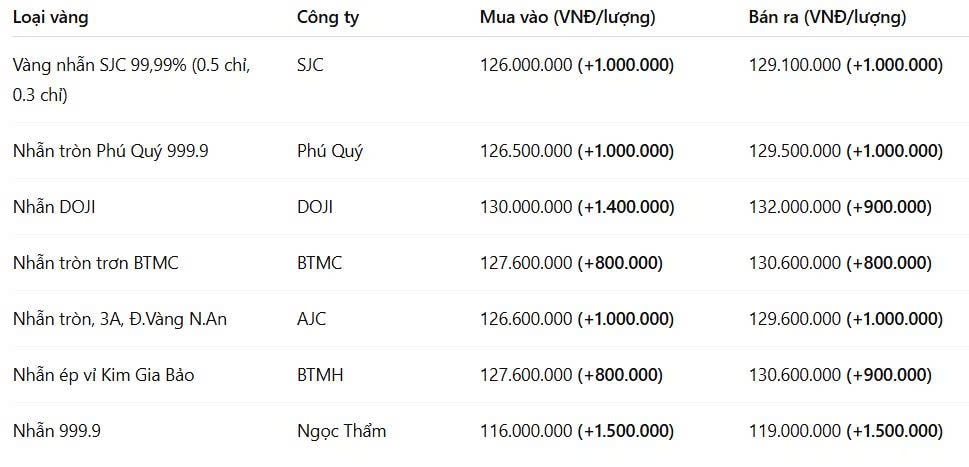
Task: Click BTMC sell price 130.600.000 (+800.000)
Action: click(840, 263)
